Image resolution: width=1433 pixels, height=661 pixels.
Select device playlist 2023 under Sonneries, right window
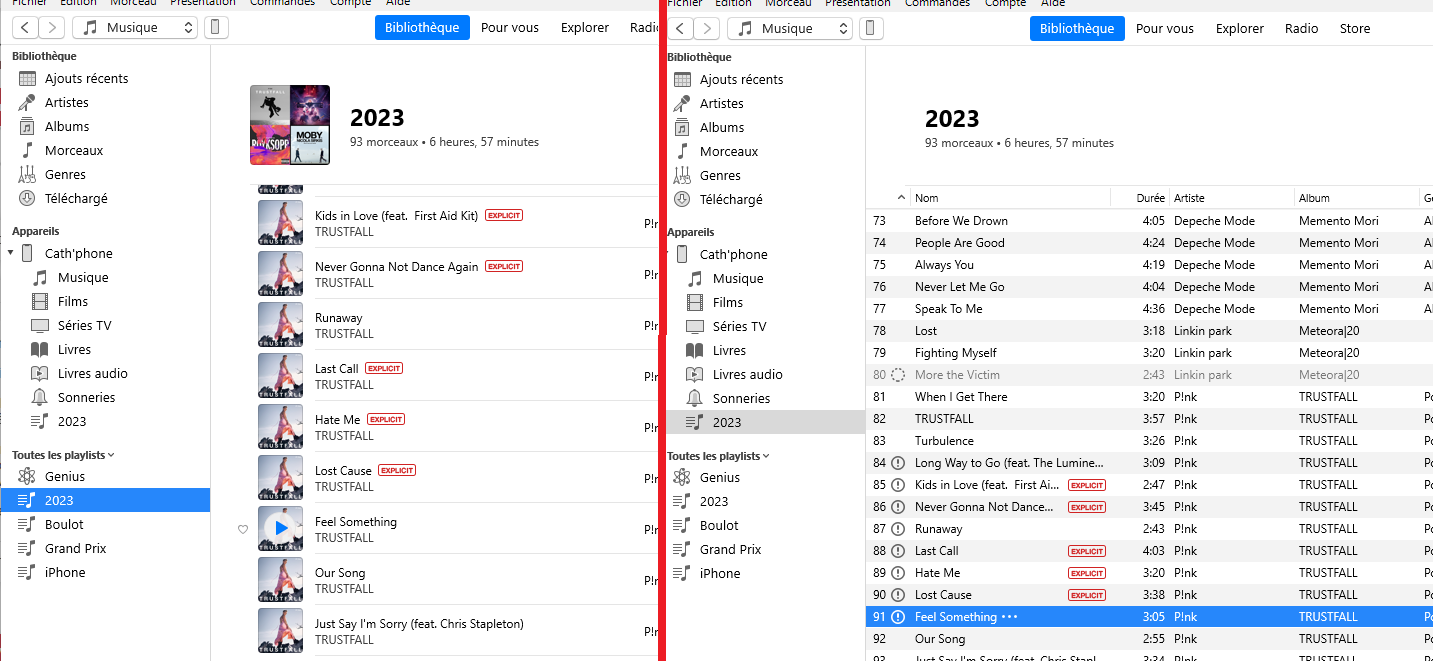765,422
